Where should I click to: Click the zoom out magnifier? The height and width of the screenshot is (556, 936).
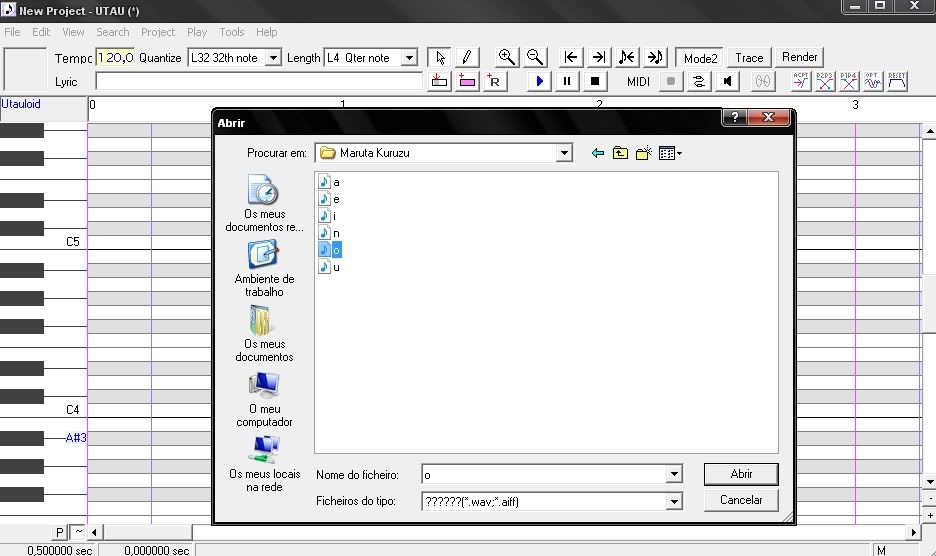point(535,57)
